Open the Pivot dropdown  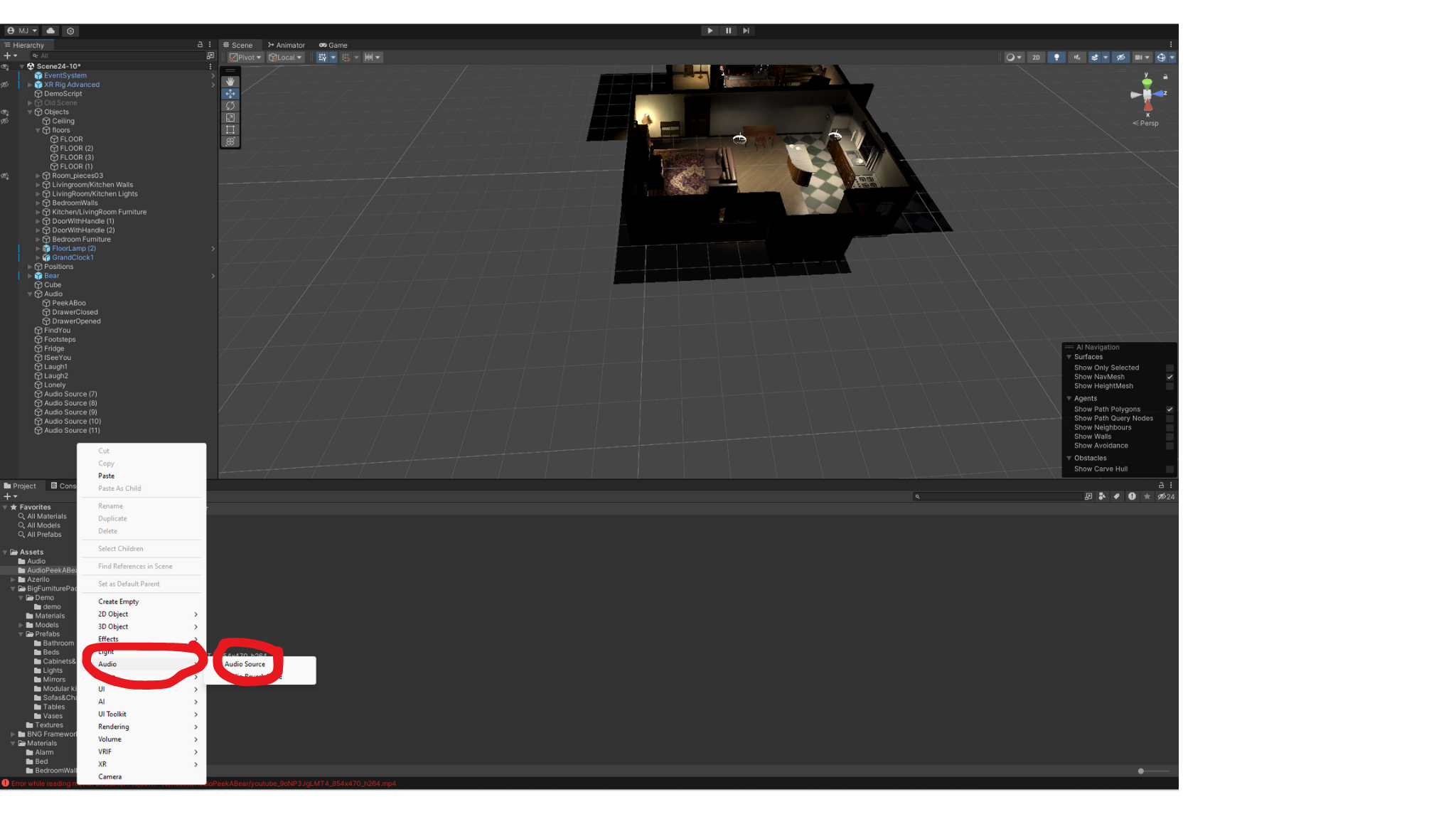[x=246, y=58]
